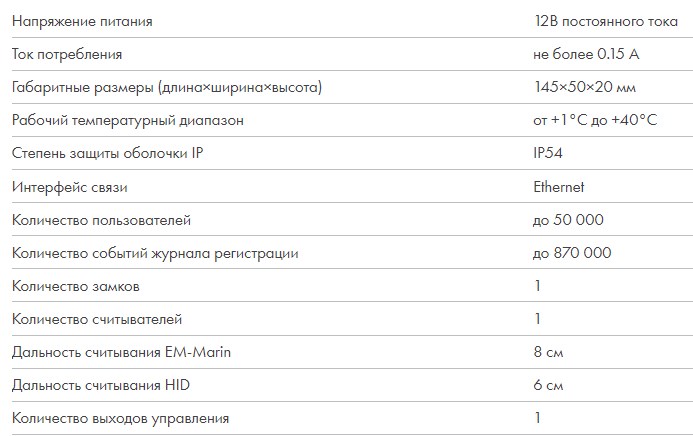This screenshot has width=693, height=436.
Task: Click the "Рабочий температурный диапазон" label
Action: tap(128, 120)
